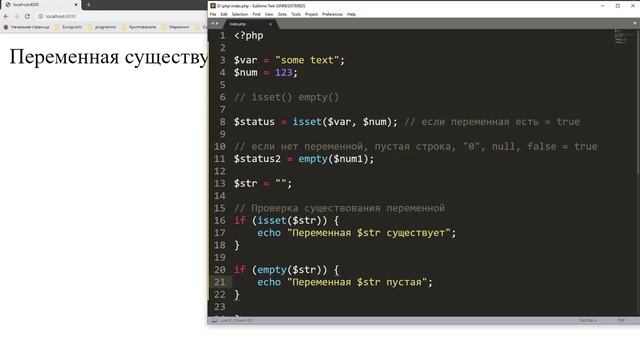Open the Марафон bookmark folder
The image size is (640, 360).
[176, 27]
